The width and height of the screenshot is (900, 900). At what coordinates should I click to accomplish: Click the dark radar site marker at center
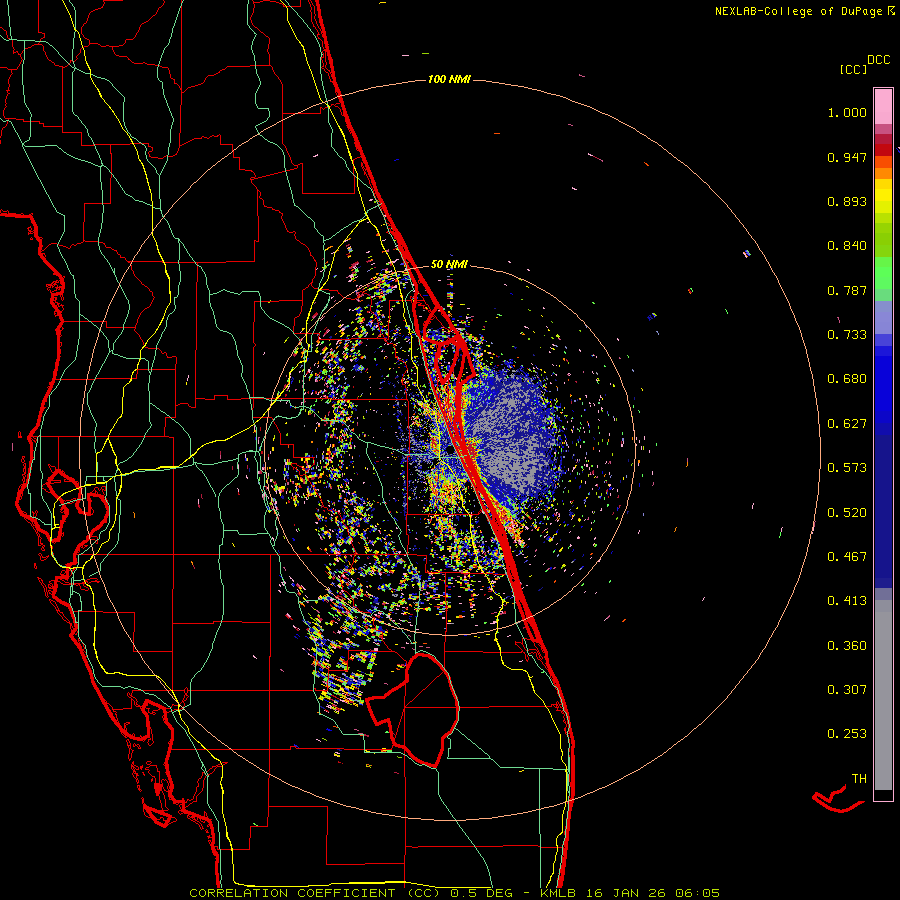click(449, 450)
